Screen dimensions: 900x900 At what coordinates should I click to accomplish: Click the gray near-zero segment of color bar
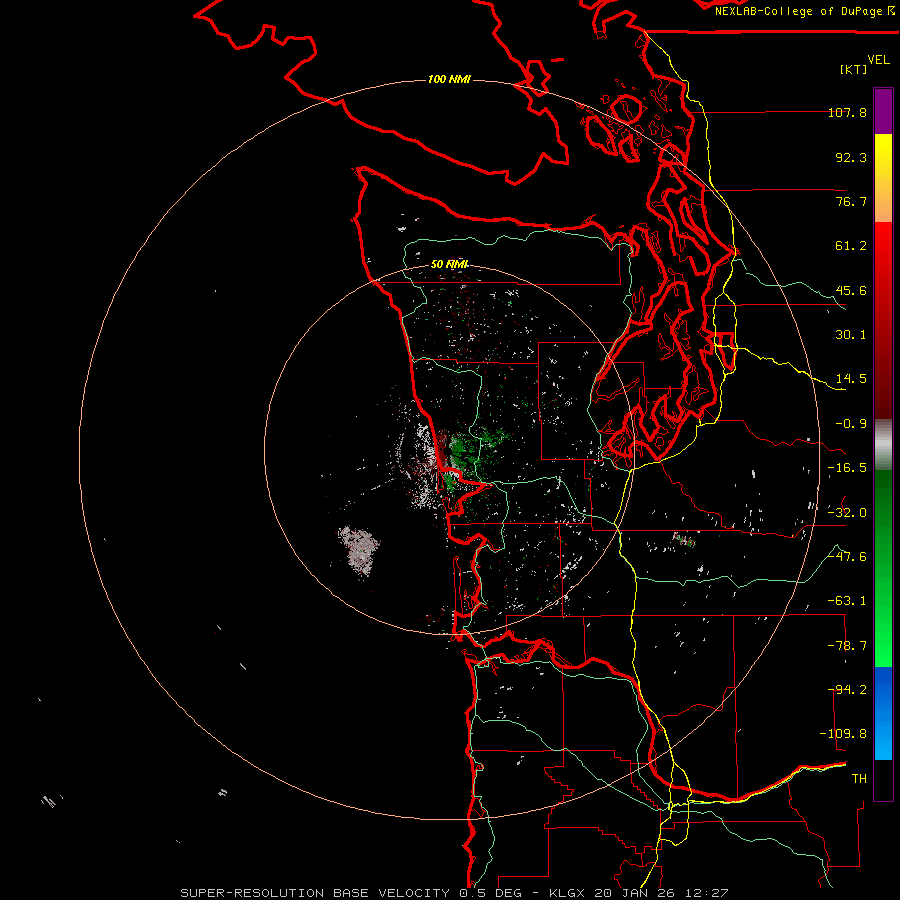coord(883,445)
